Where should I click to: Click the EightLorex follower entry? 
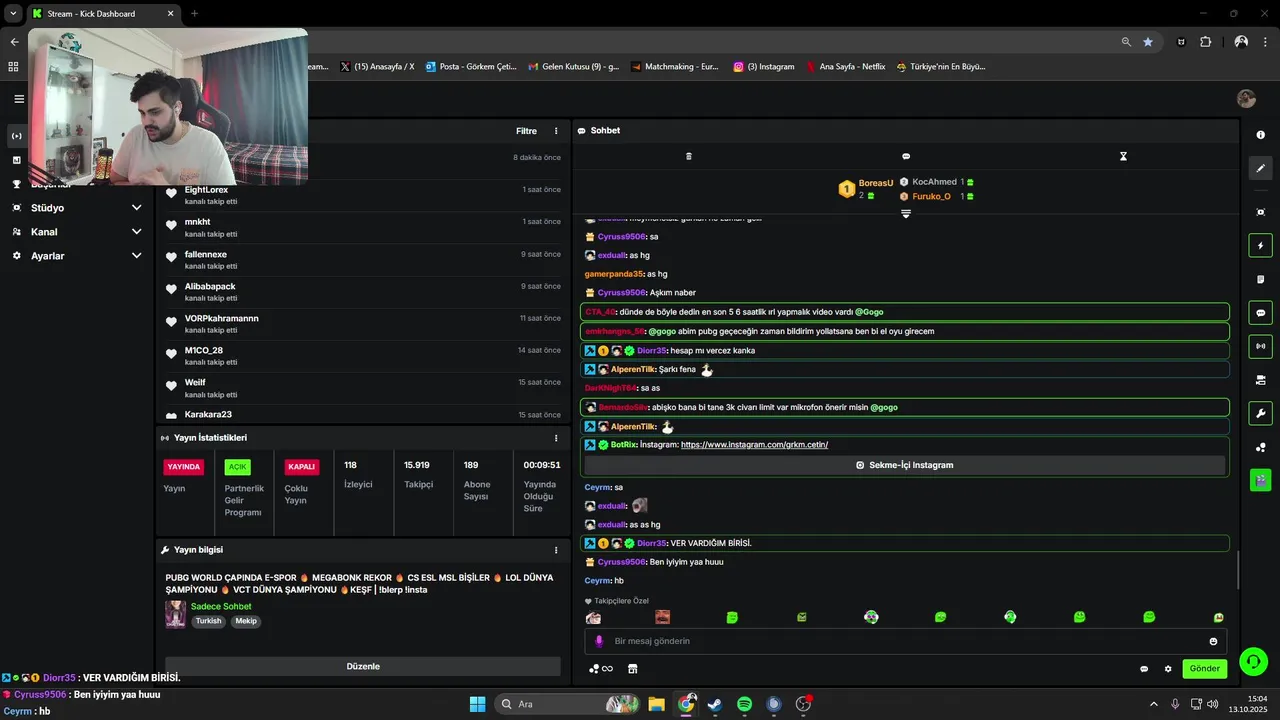point(363,195)
